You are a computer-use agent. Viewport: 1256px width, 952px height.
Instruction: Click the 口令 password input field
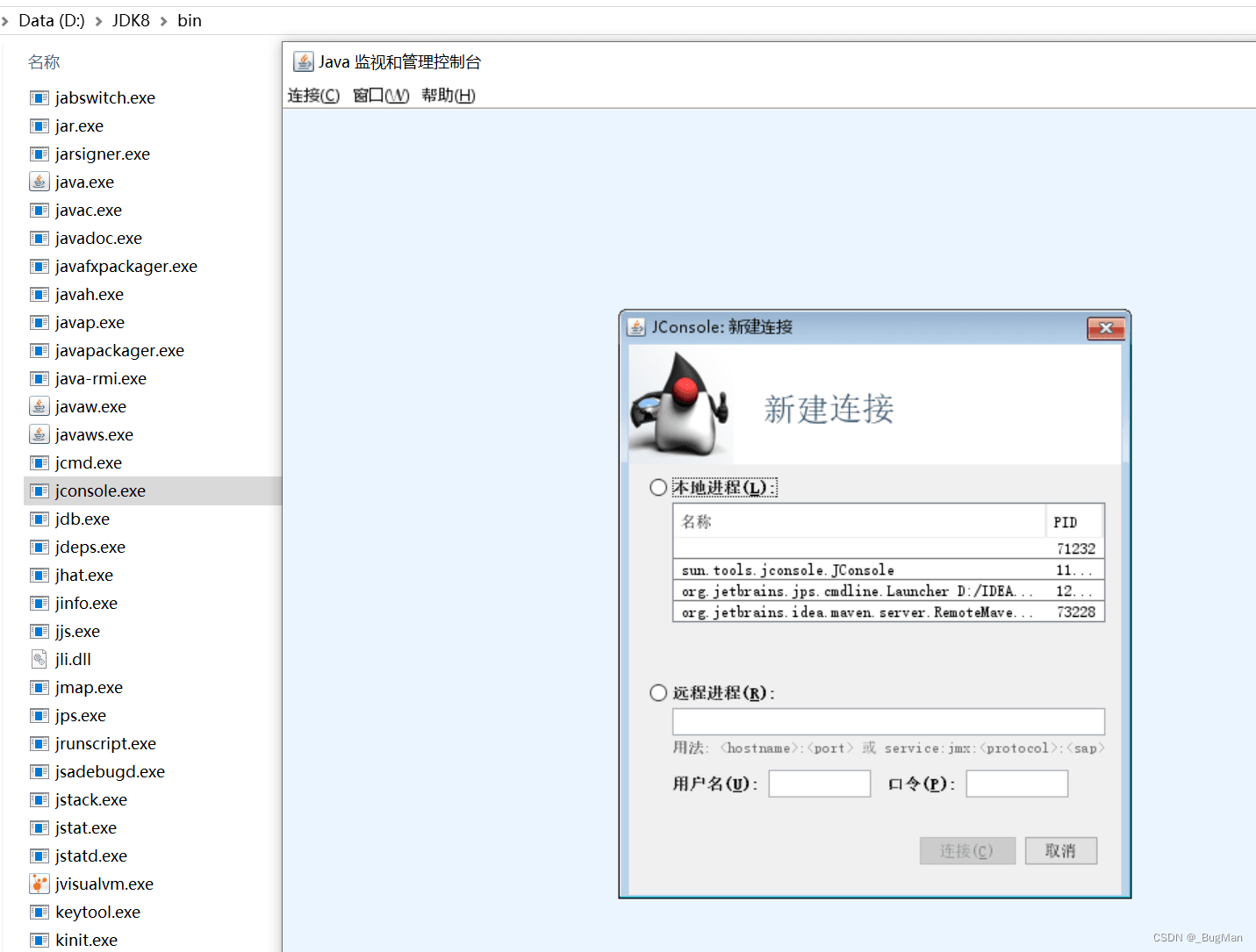click(x=1017, y=784)
